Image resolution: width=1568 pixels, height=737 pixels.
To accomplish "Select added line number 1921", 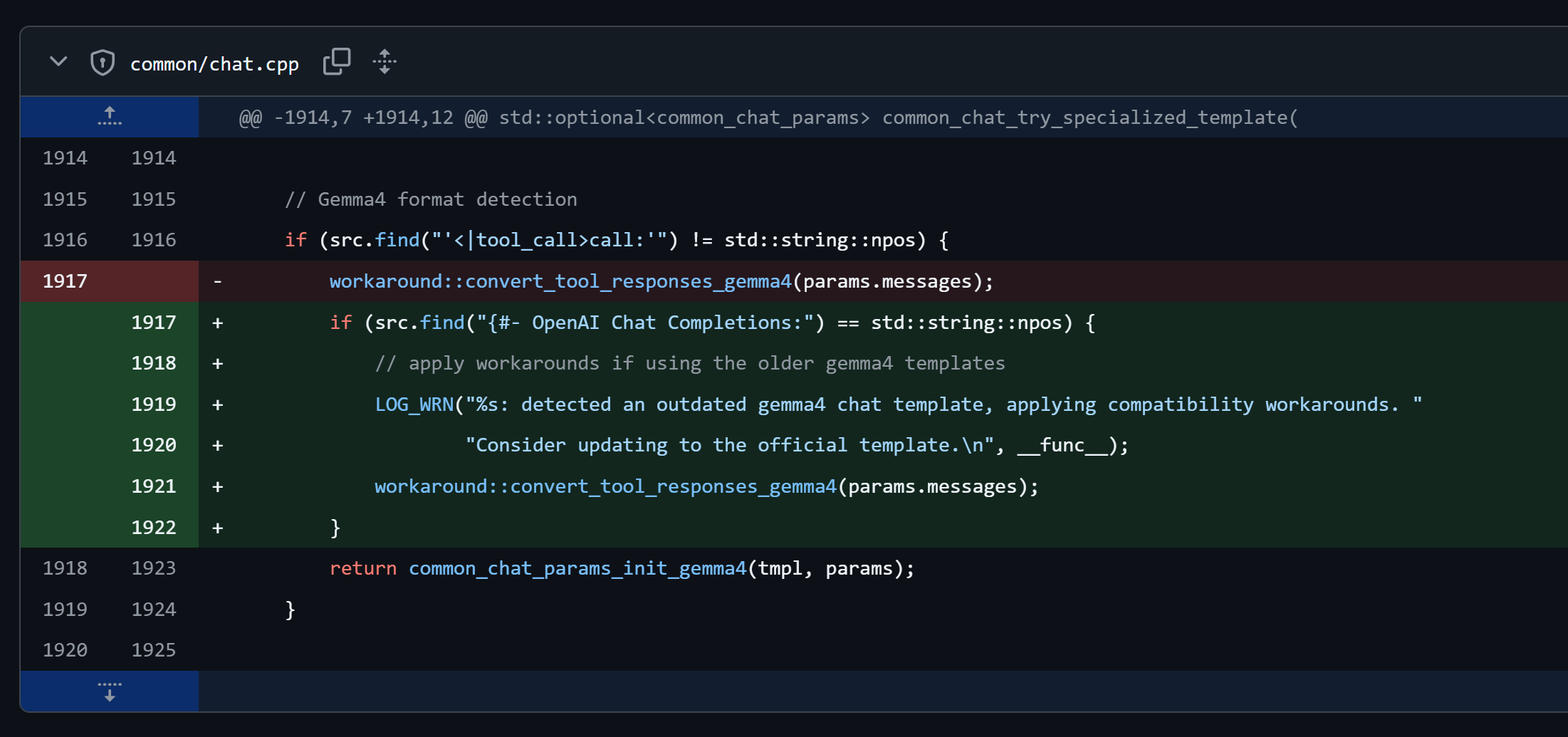I will click(x=154, y=486).
